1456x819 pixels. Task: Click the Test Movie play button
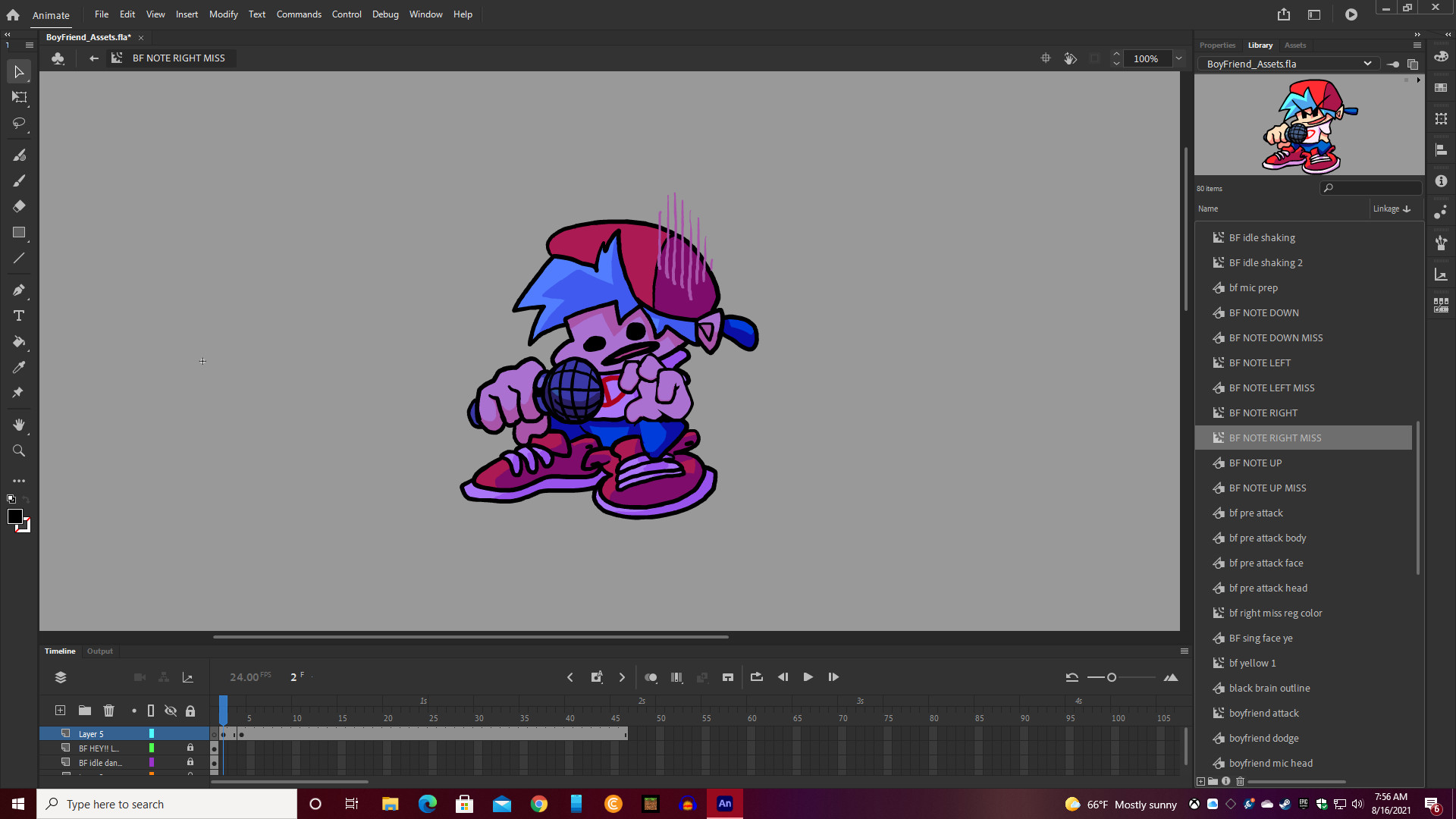(1351, 14)
